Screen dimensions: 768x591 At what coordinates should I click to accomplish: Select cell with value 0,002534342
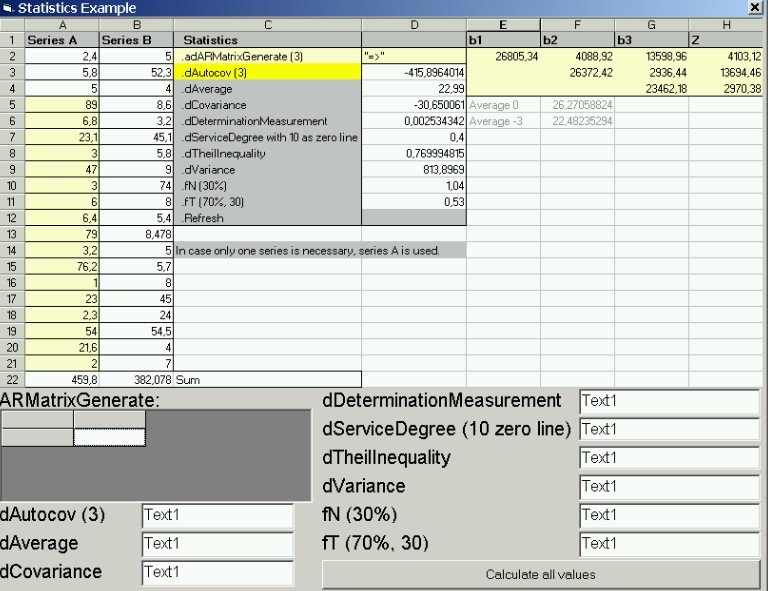click(x=414, y=121)
